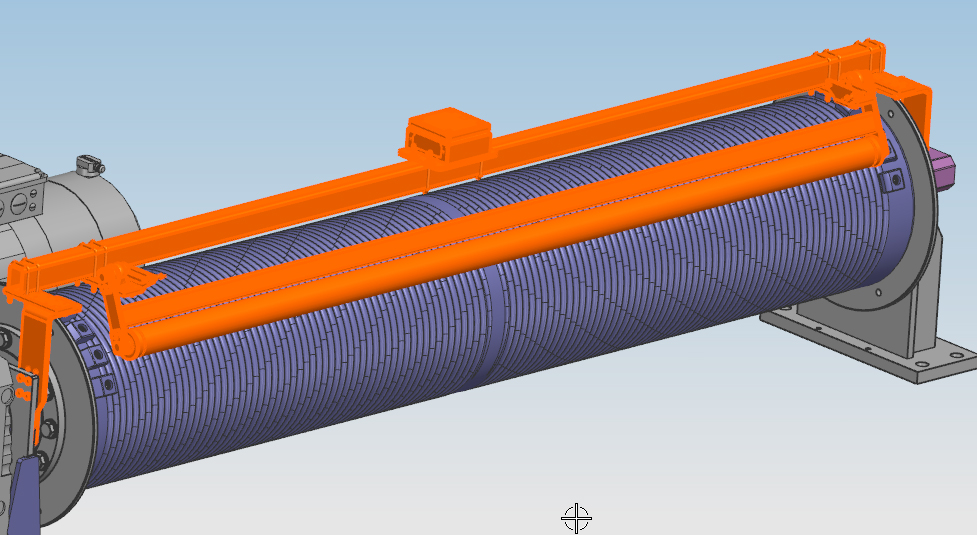Click the small purple shaft end cap
977x535 pixels.
tap(944, 167)
